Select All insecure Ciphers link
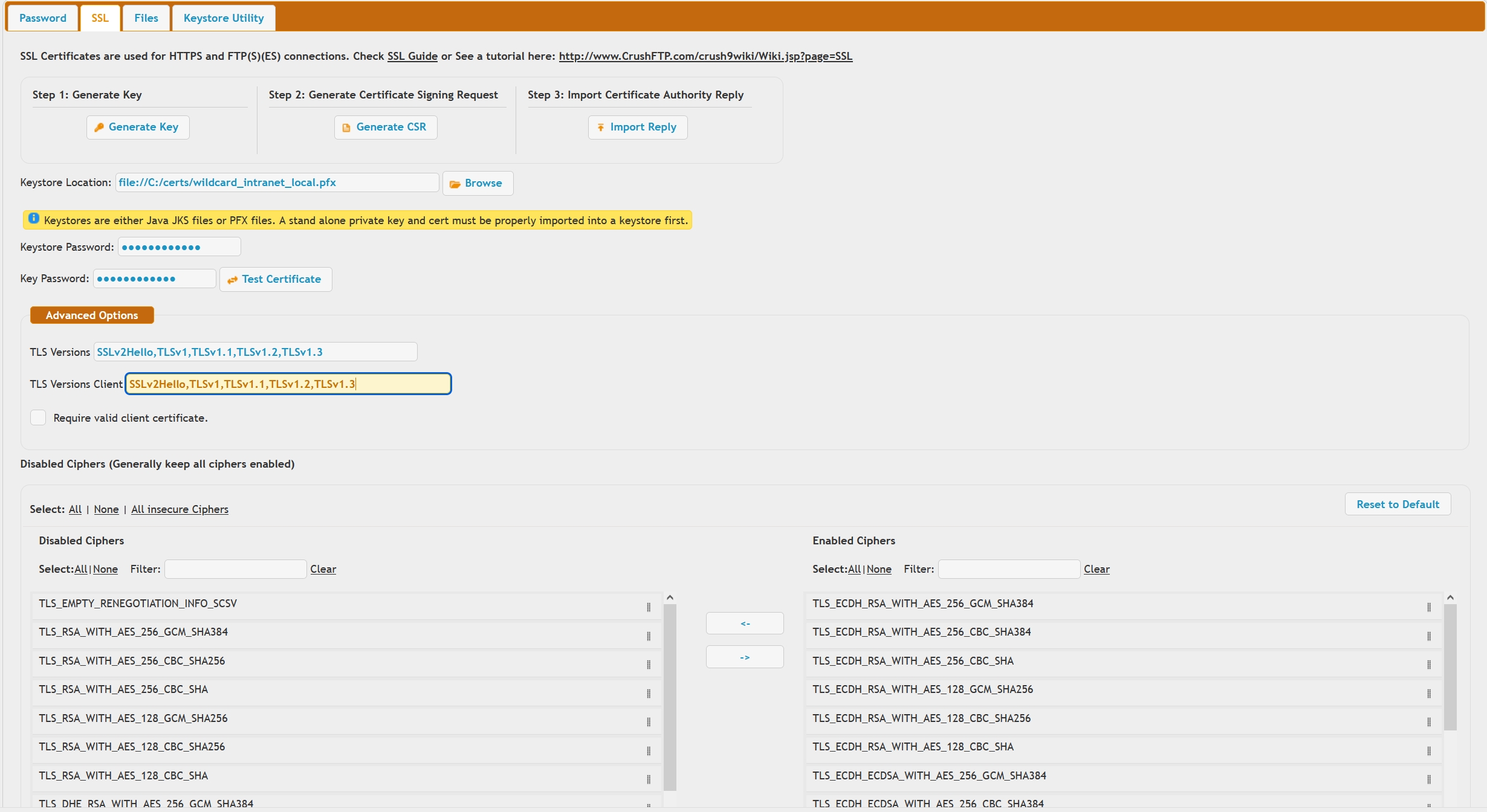The image size is (1487, 812). [180, 509]
